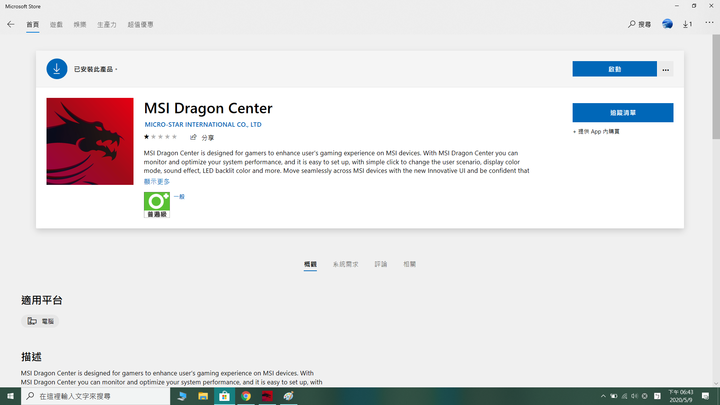This screenshot has height=405, width=720.
Task: Select the 系統需求 section tab
Action: tap(346, 264)
